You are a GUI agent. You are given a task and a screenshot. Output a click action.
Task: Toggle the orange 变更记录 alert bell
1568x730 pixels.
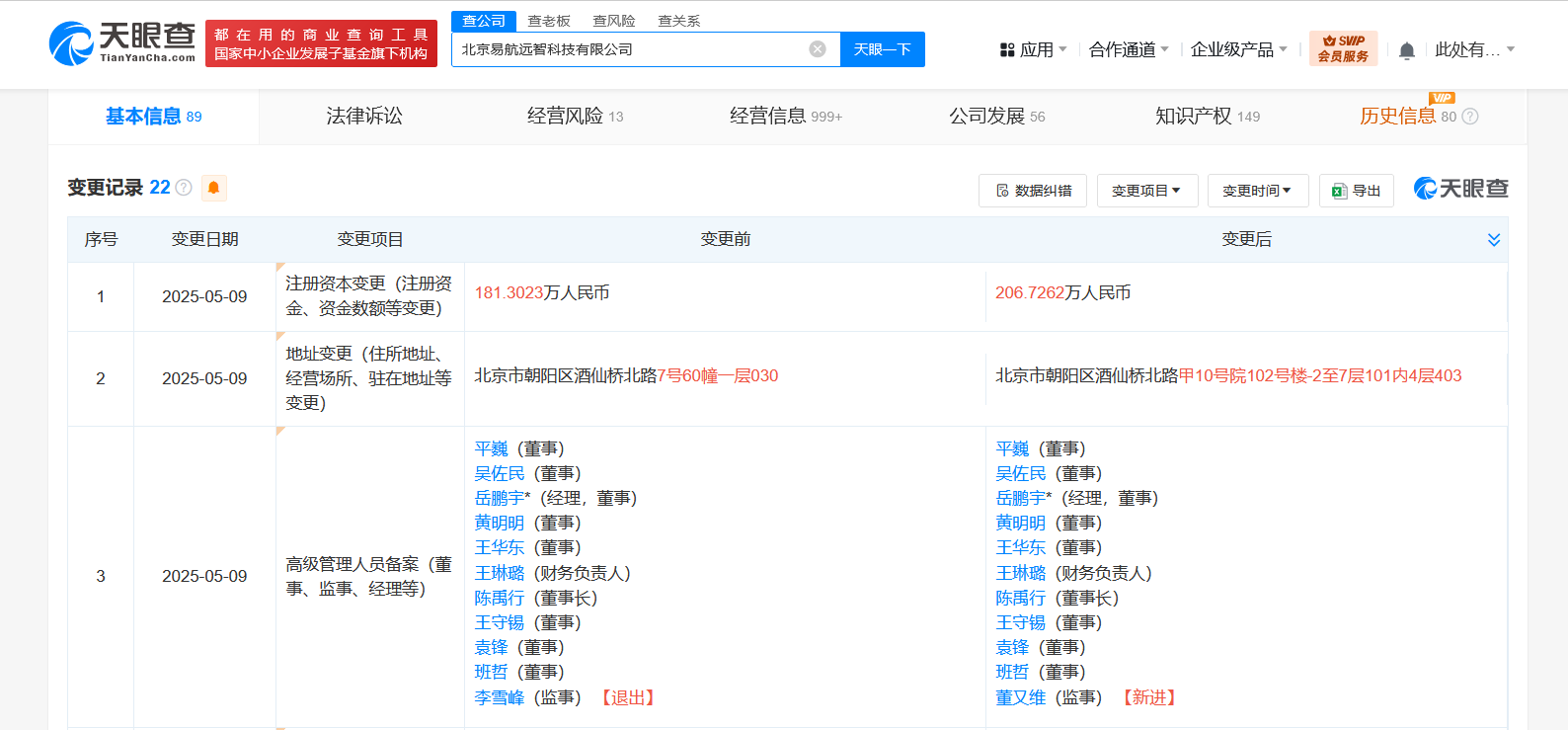coord(213,188)
